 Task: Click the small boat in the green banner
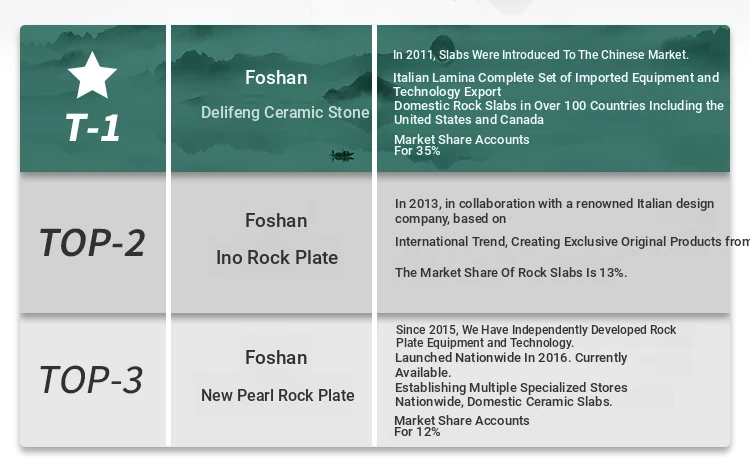[x=342, y=155]
